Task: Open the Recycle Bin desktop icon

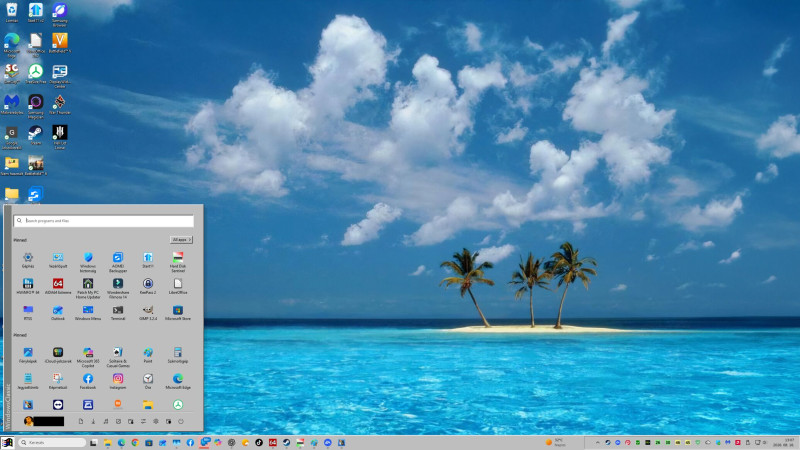Action: tap(11, 12)
